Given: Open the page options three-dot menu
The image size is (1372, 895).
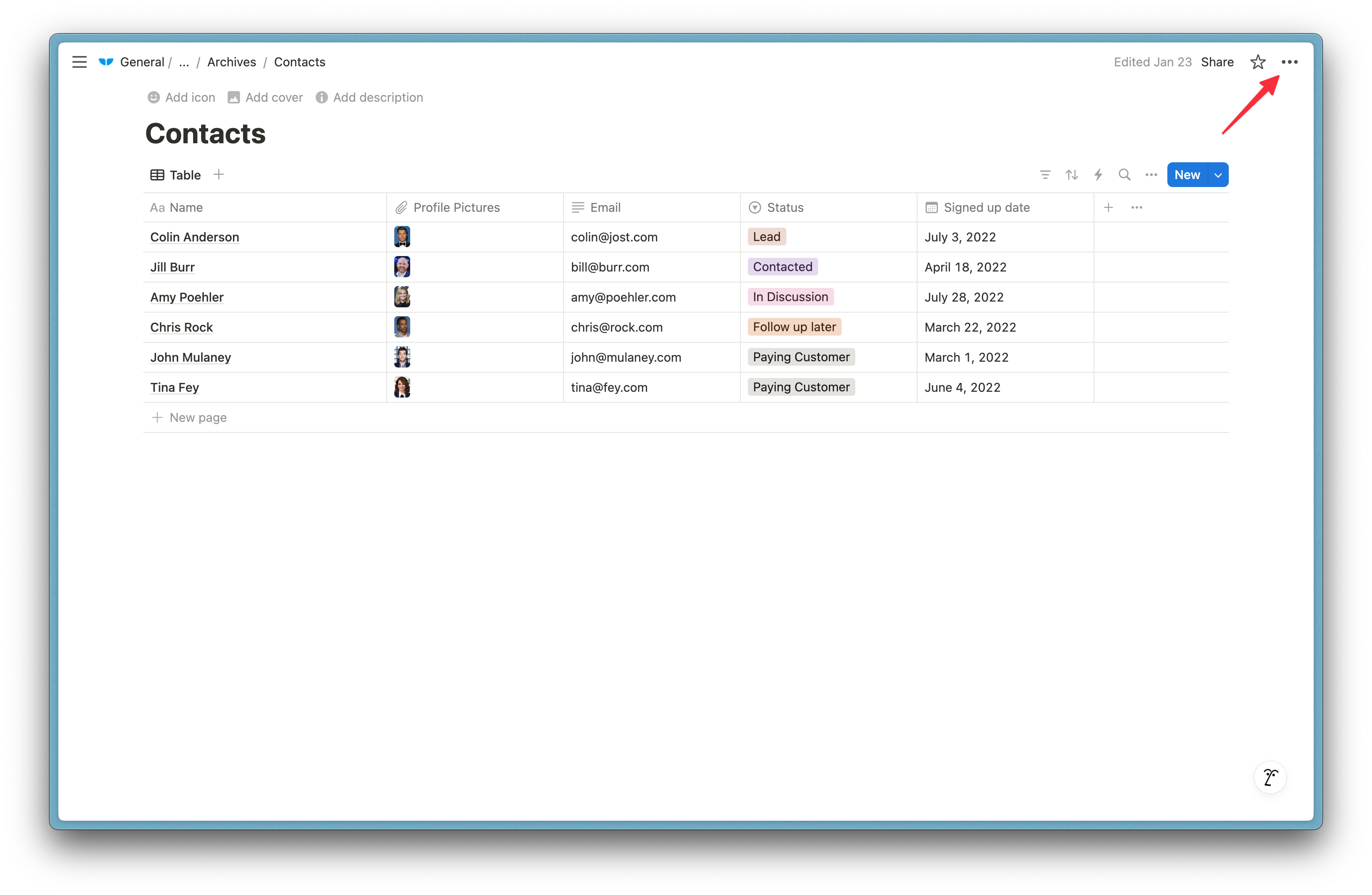Looking at the screenshot, I should 1289,62.
